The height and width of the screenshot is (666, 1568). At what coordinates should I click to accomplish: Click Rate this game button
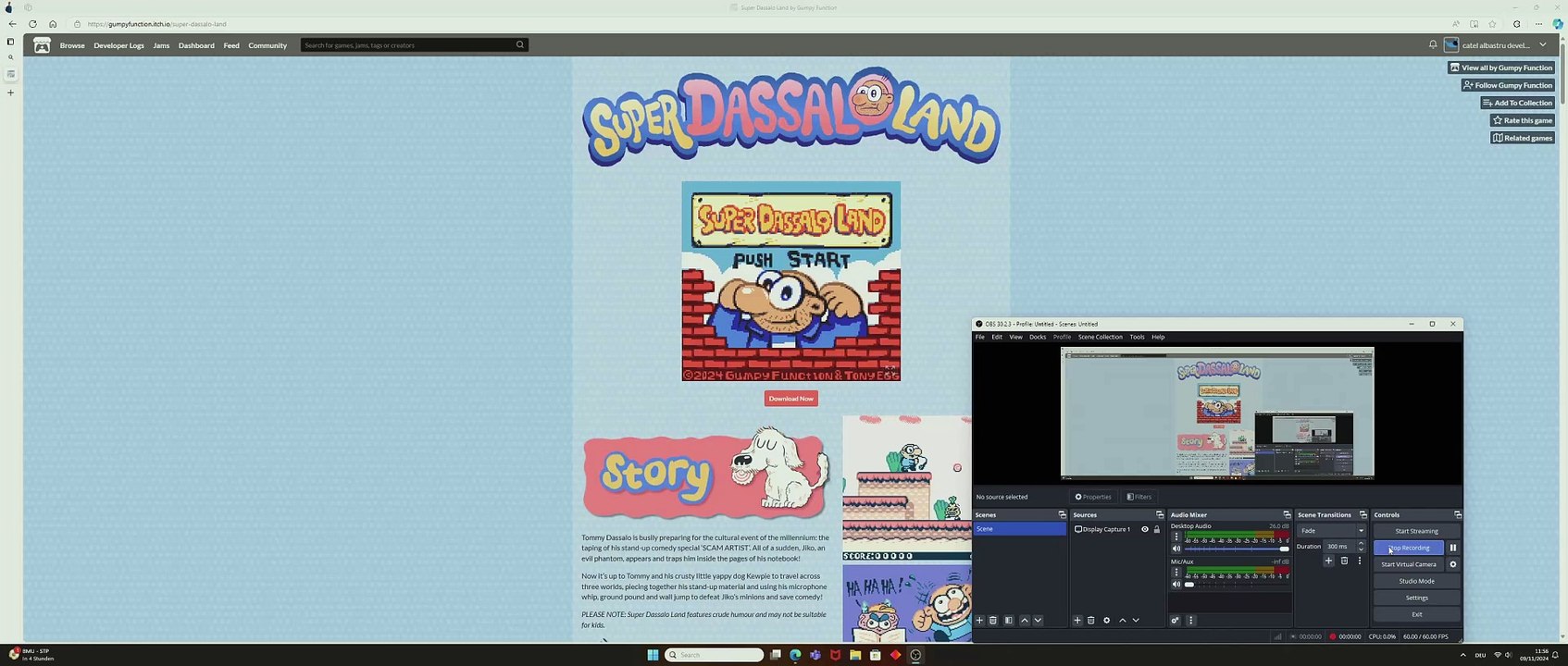tap(1522, 120)
